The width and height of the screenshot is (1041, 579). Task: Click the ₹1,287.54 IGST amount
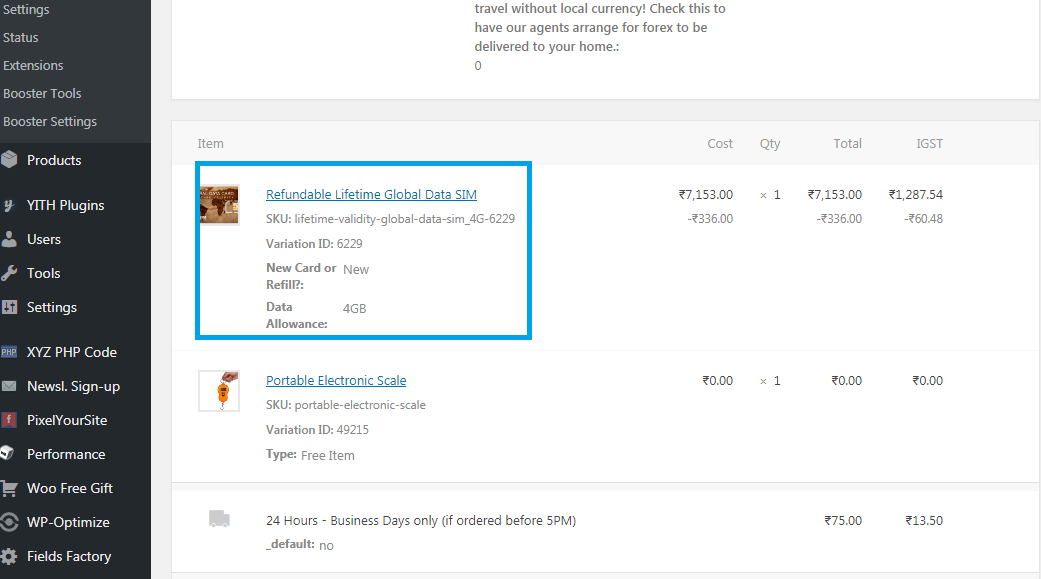click(x=916, y=195)
